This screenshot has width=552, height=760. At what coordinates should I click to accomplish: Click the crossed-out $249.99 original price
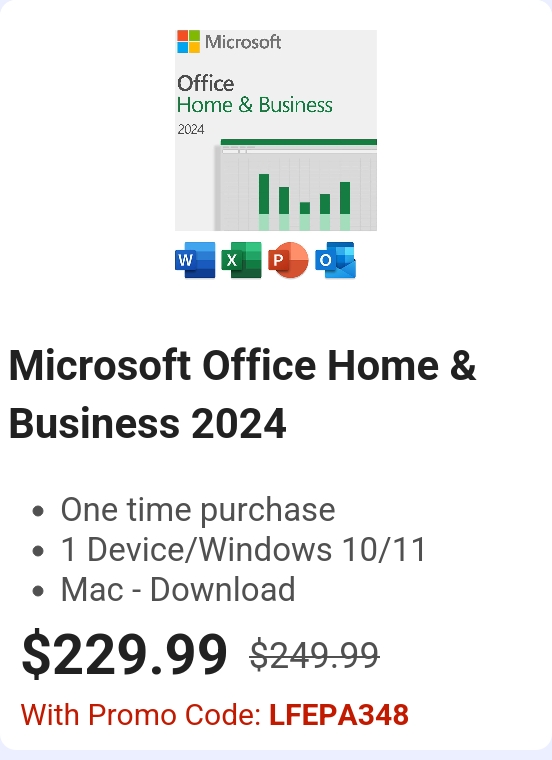pos(314,656)
